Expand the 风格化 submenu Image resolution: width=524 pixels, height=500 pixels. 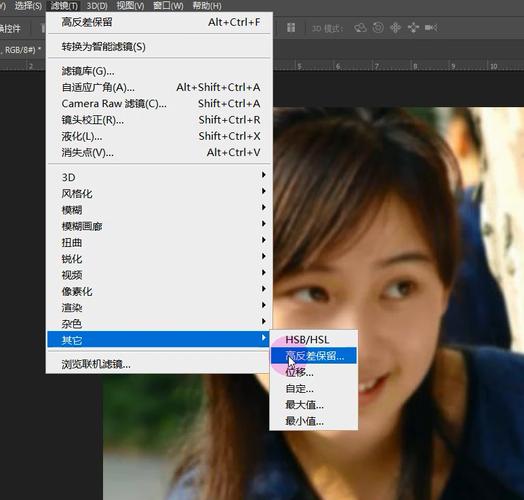coord(159,193)
